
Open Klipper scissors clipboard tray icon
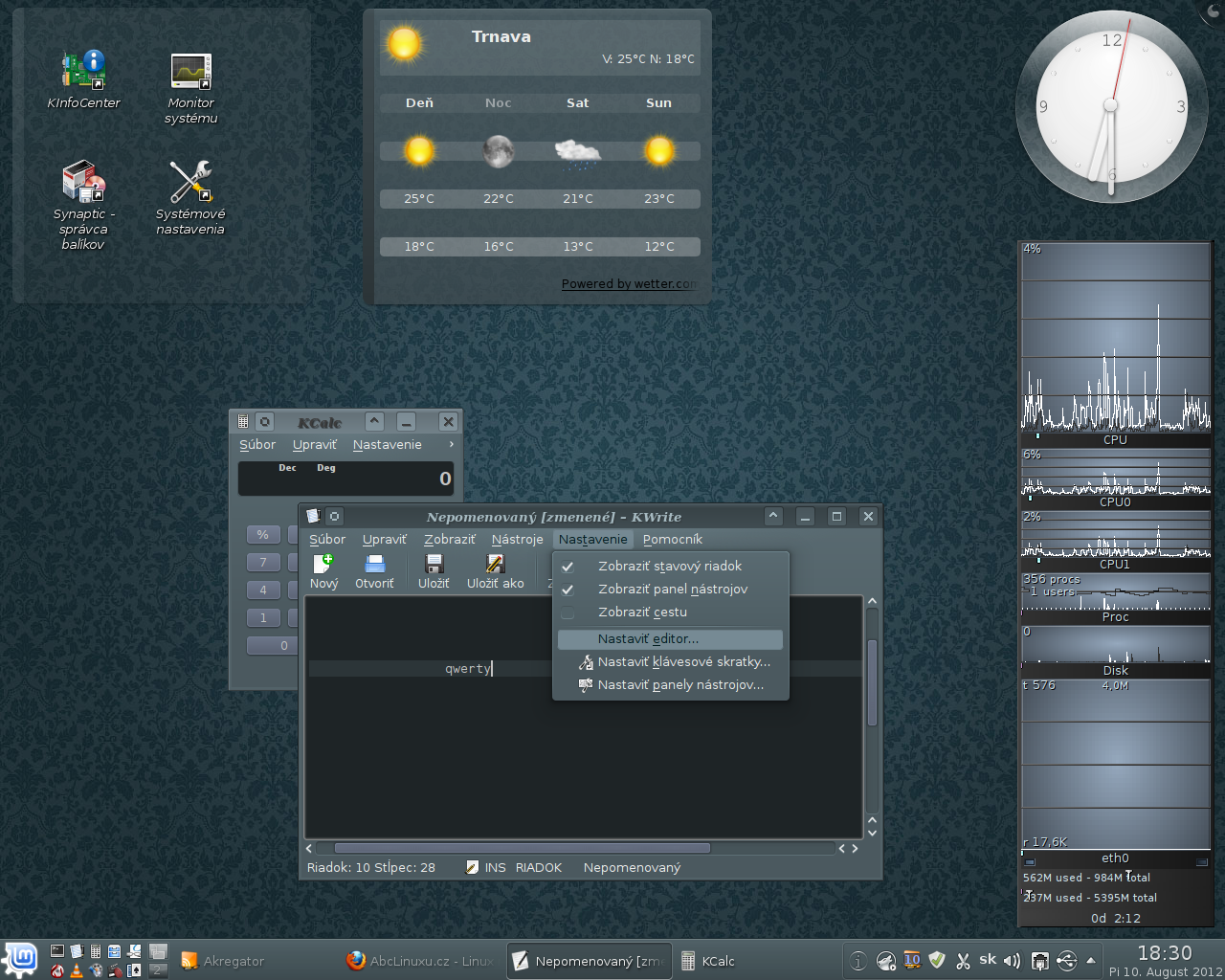[x=963, y=961]
